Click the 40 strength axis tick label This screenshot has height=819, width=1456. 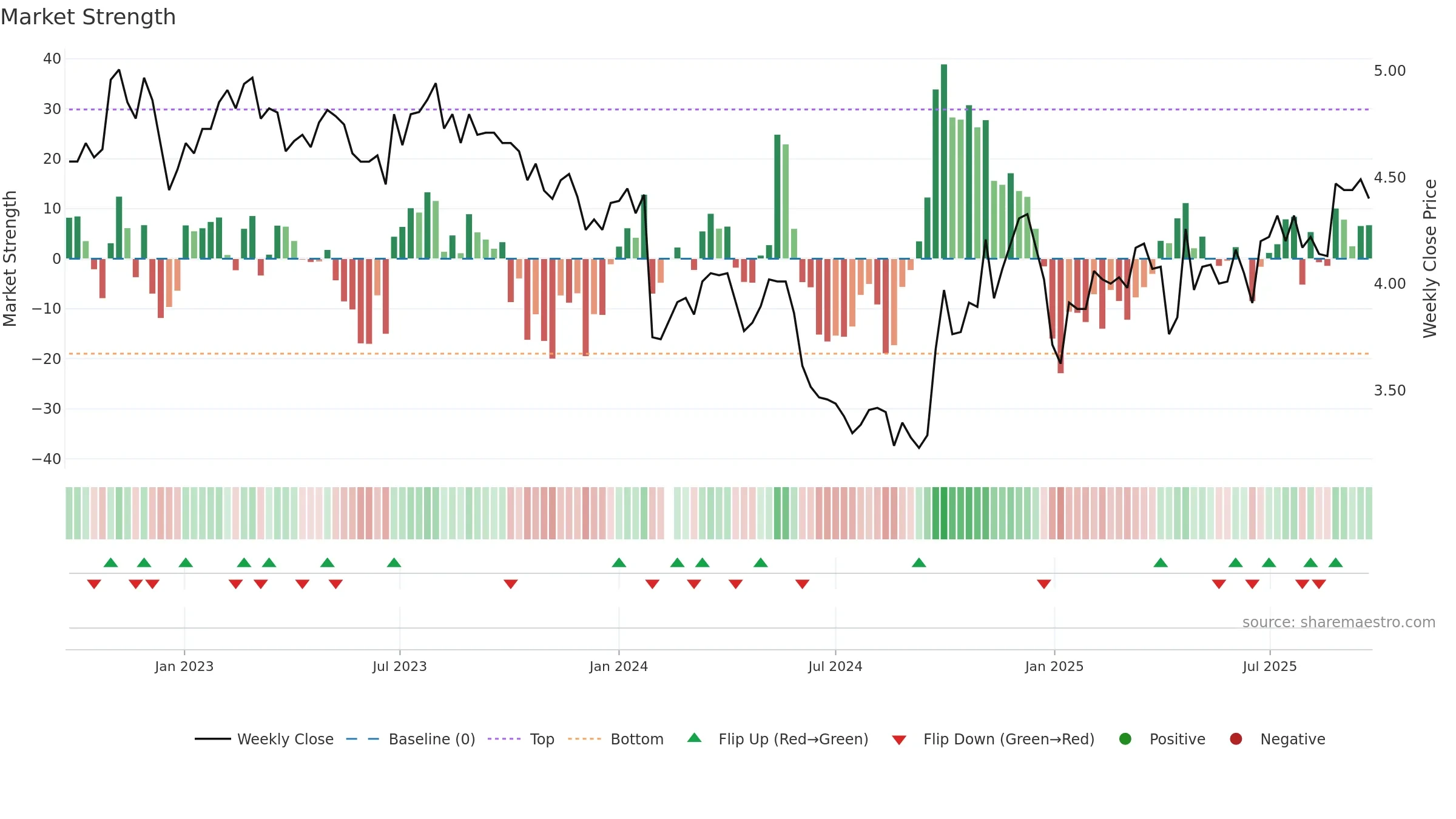(52, 59)
